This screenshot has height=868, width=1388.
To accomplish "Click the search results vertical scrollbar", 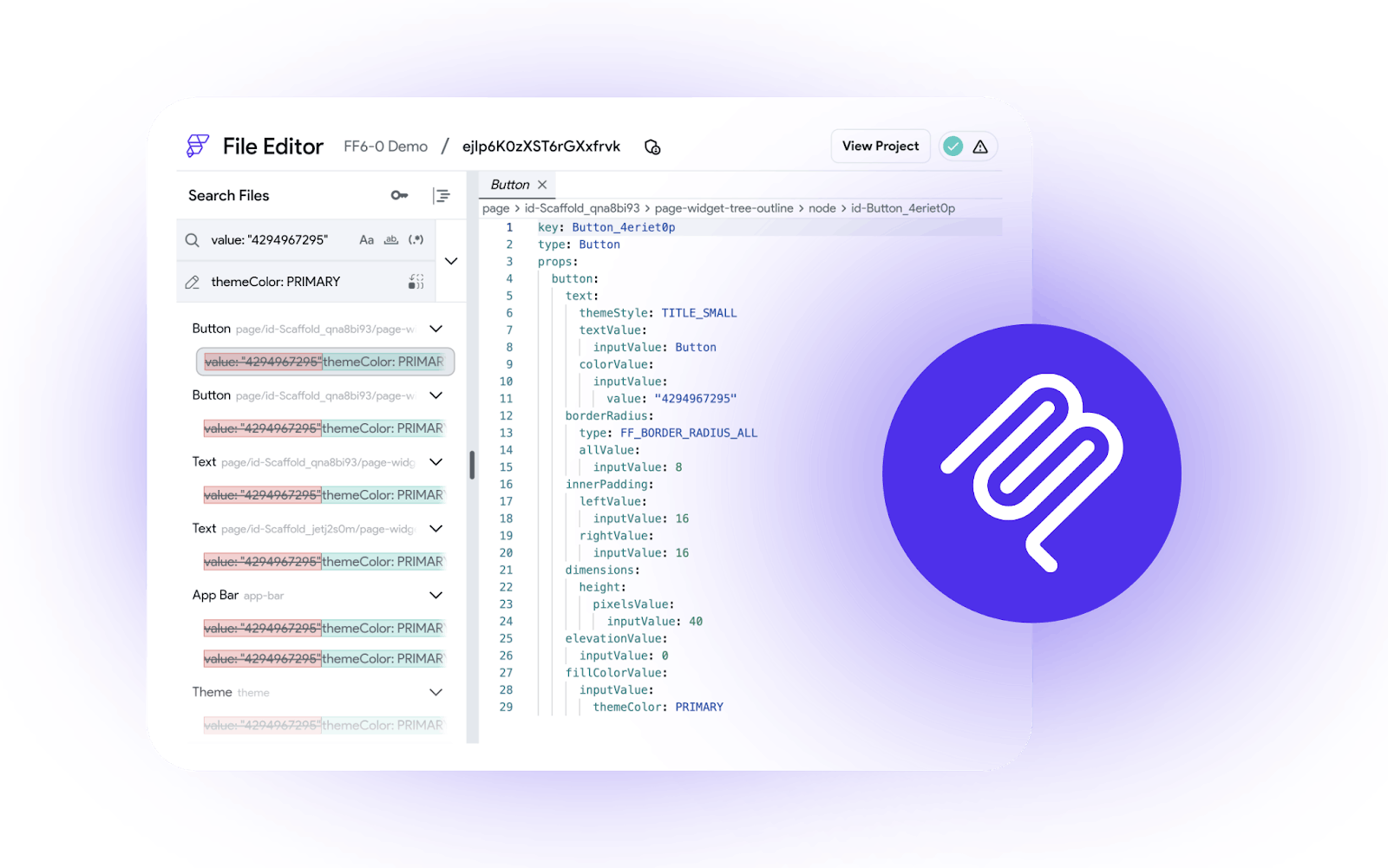I will click(472, 465).
